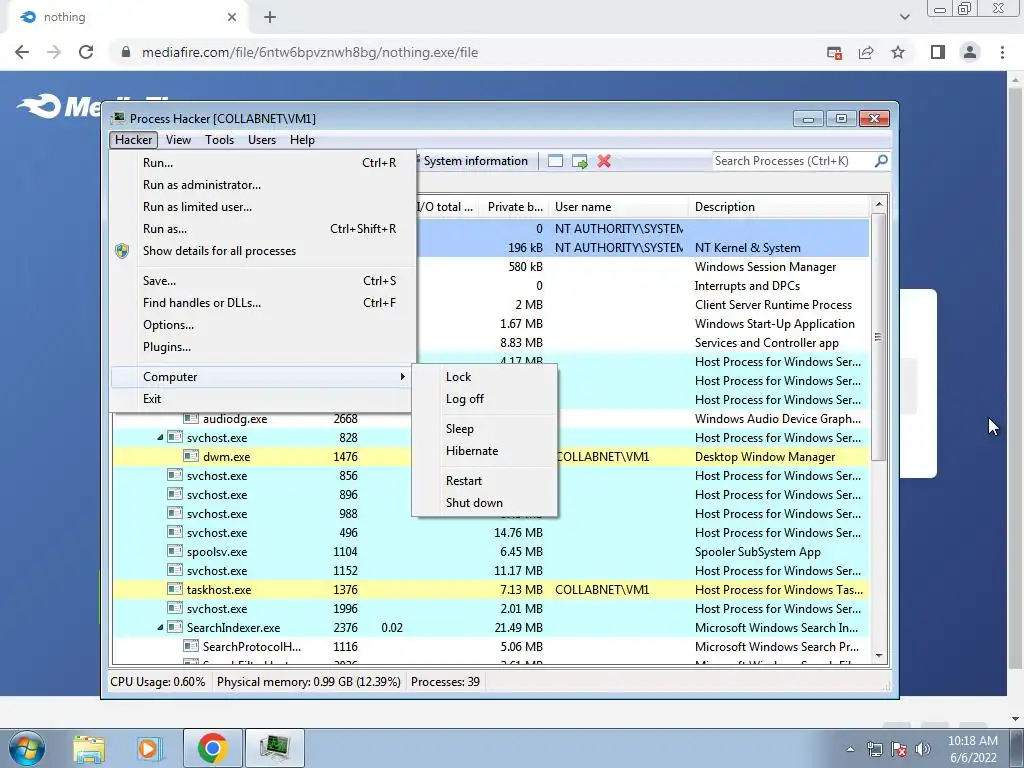
Task: Open Chrome profile icon
Action: pos(970,52)
